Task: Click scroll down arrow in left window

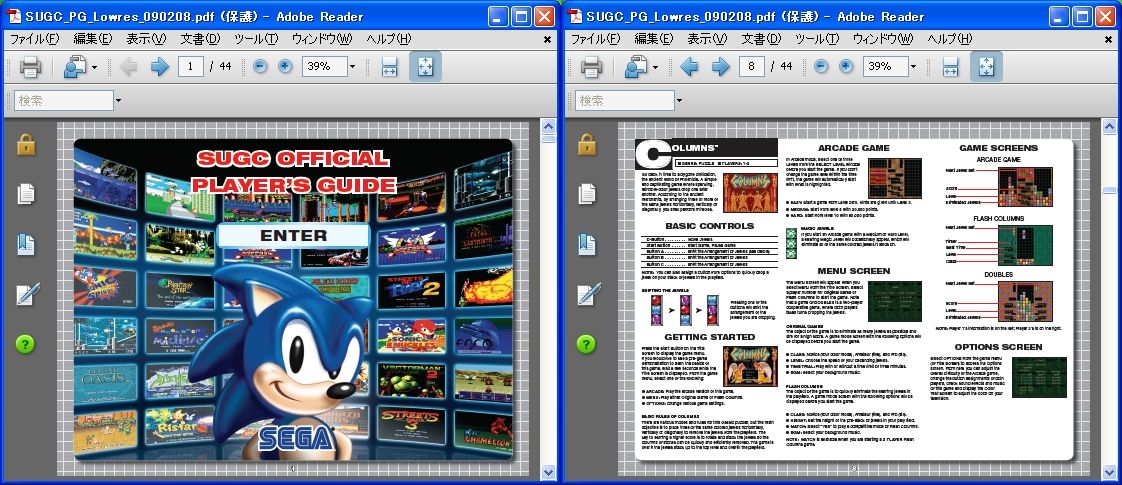Action: [549, 471]
